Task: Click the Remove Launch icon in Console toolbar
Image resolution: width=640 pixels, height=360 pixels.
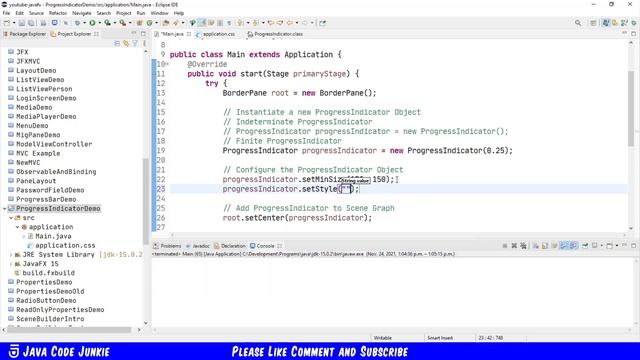Action: 514,246
